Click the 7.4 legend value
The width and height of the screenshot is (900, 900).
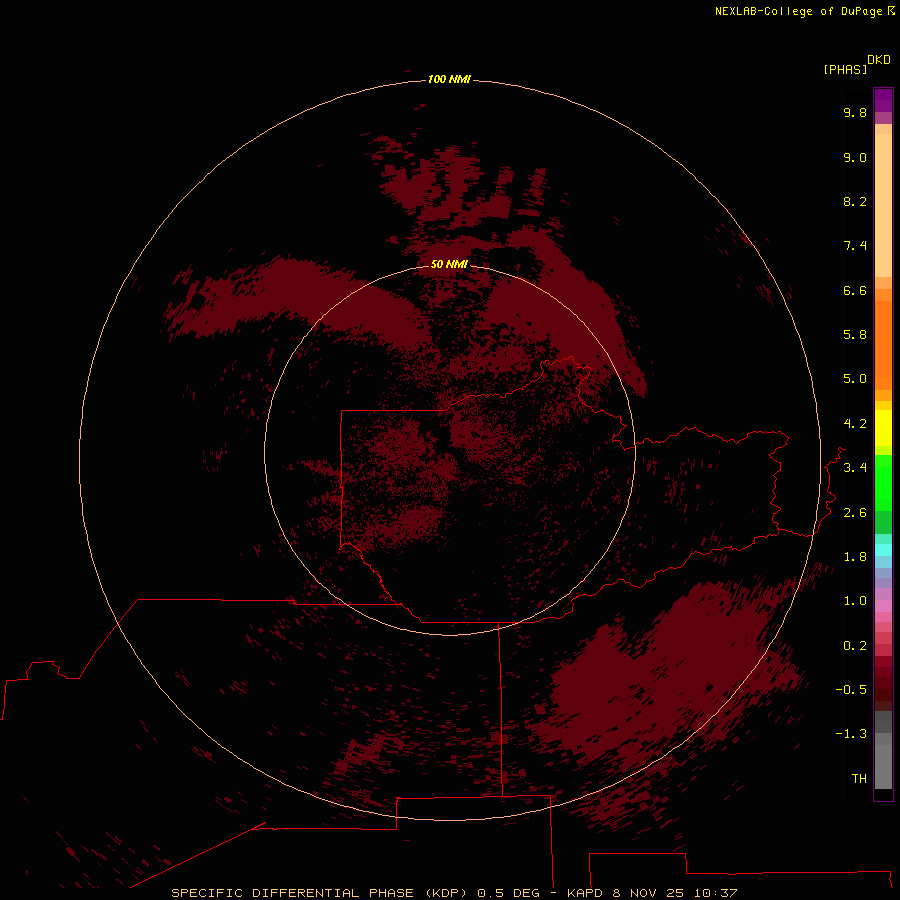[x=855, y=246]
